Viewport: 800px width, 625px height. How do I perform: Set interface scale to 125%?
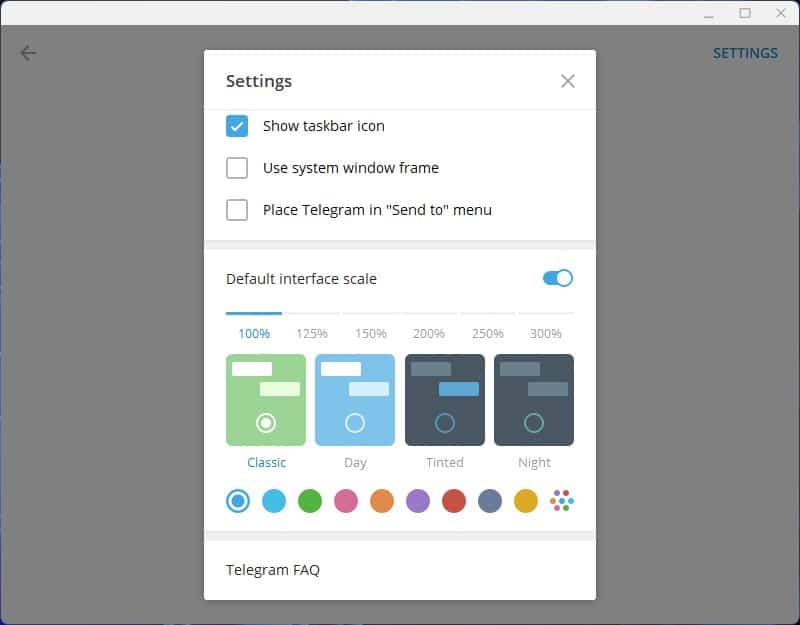(x=312, y=333)
